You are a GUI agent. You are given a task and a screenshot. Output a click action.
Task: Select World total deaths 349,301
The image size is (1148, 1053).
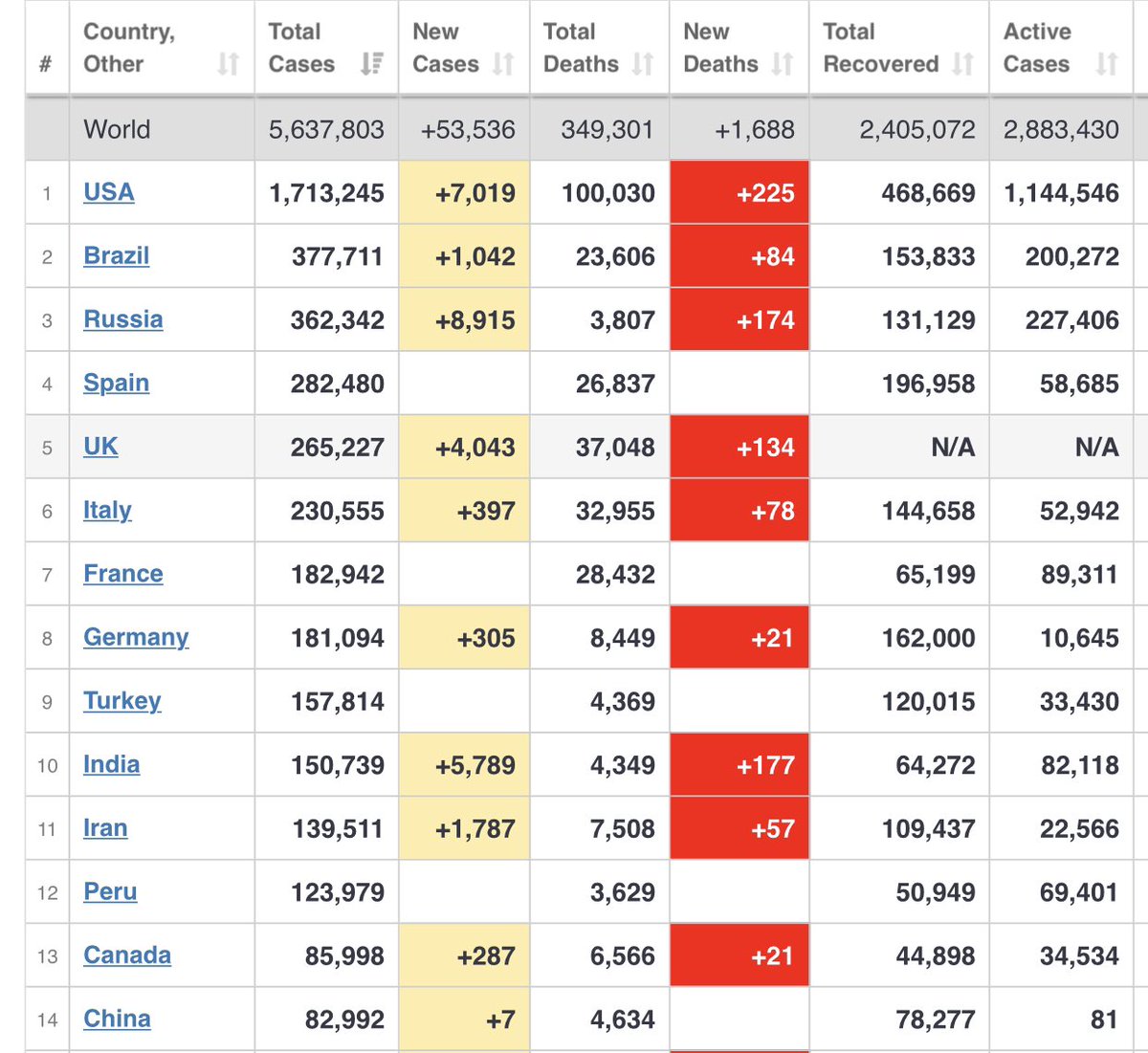[607, 129]
